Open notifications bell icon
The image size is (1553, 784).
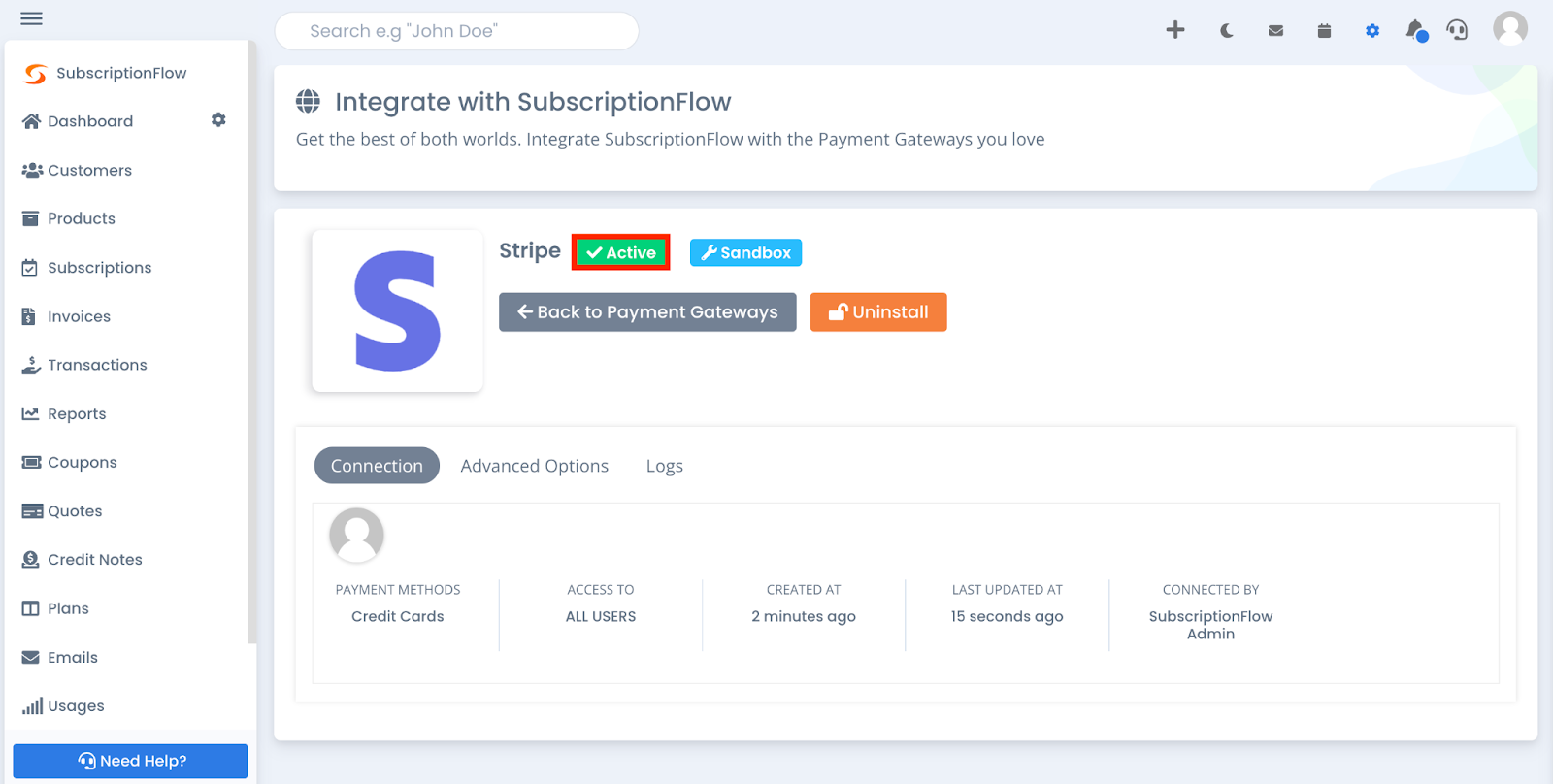click(1416, 30)
